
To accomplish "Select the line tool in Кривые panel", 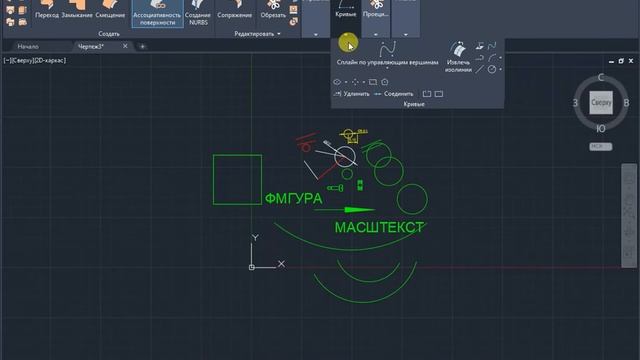I will [x=480, y=69].
